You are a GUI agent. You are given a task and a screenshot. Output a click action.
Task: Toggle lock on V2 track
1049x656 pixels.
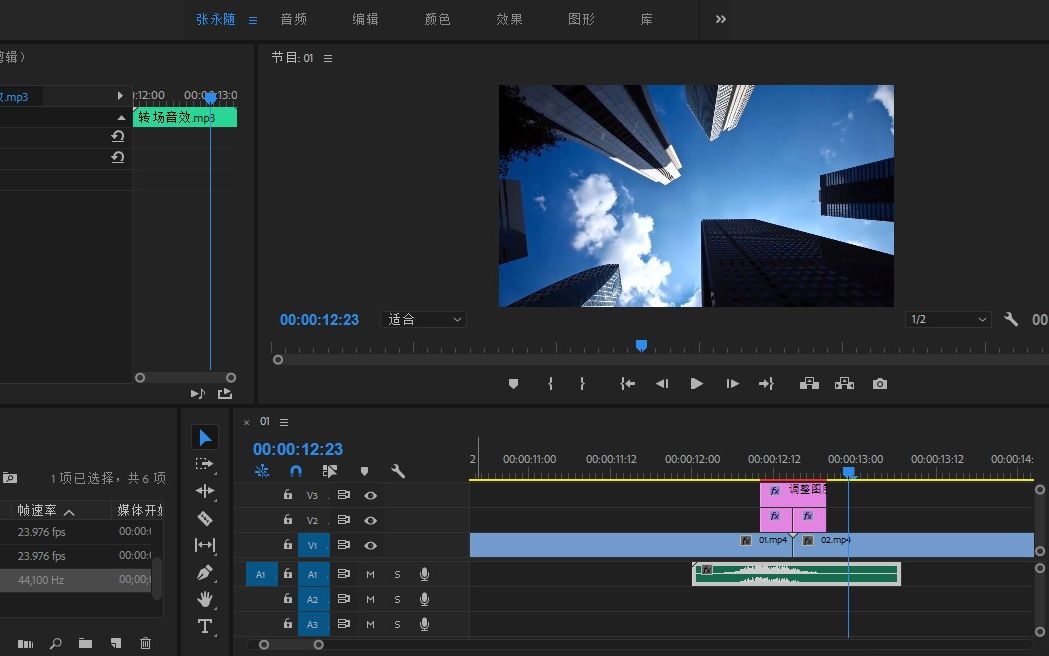coord(288,520)
